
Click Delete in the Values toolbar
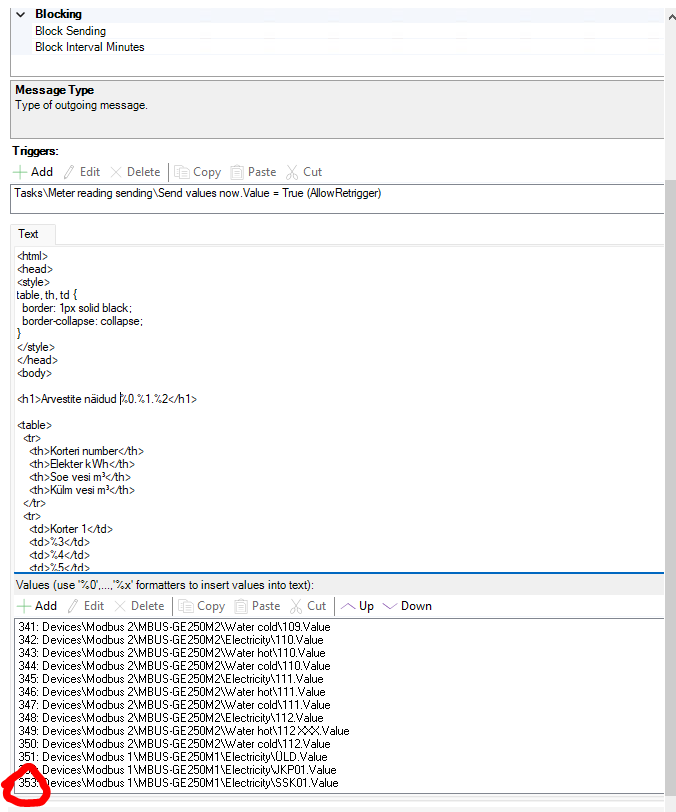point(139,606)
